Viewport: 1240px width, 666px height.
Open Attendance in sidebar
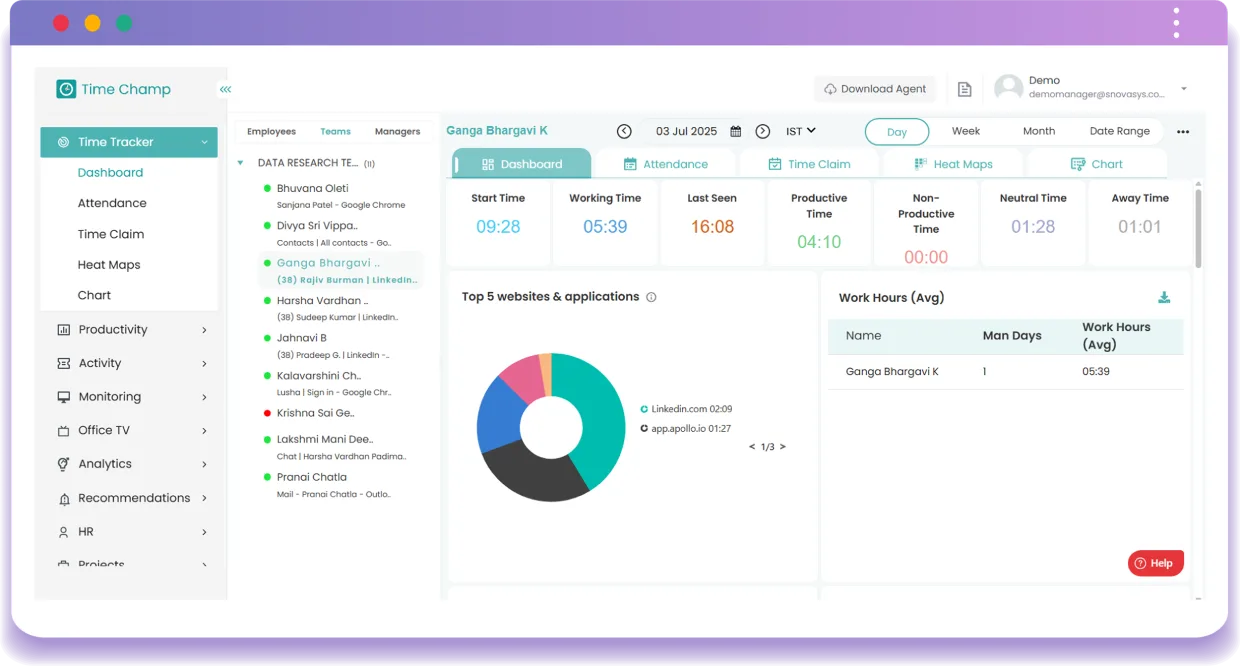[x=112, y=203]
